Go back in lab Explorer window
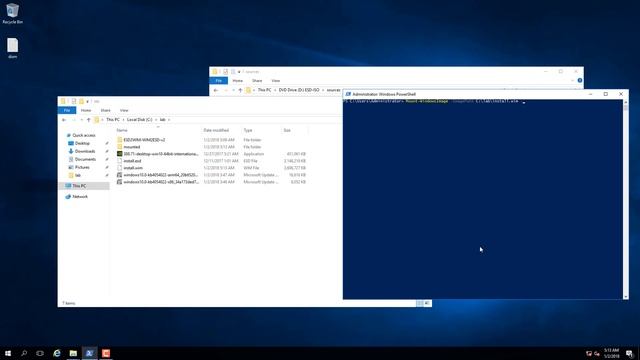 point(64,120)
